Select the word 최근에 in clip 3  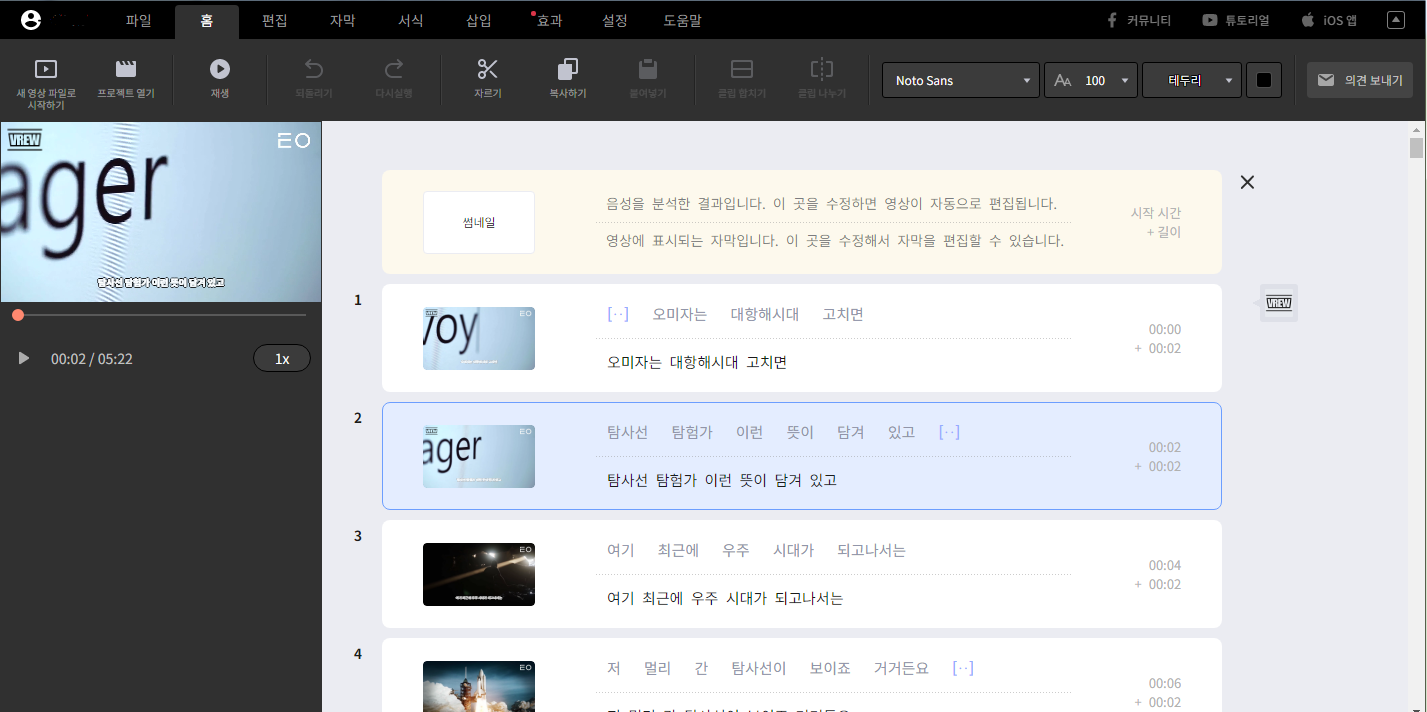(679, 550)
